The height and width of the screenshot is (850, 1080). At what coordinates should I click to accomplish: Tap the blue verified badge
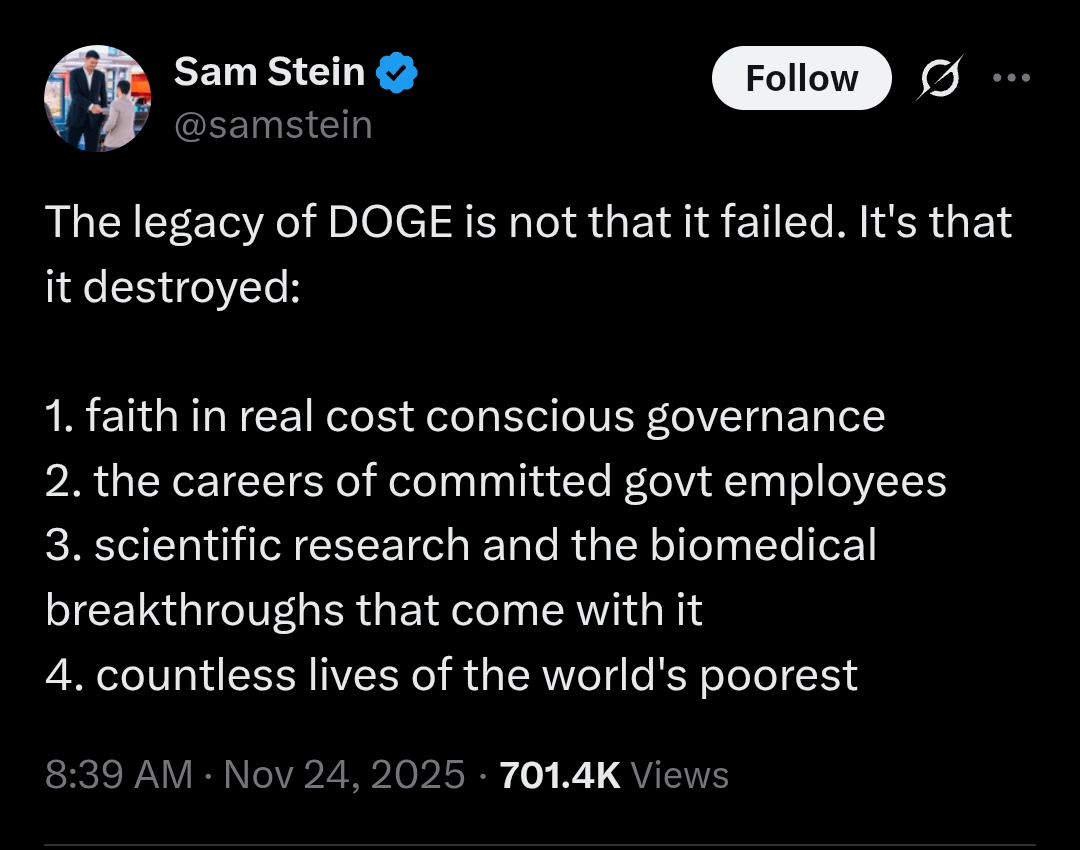click(x=397, y=73)
